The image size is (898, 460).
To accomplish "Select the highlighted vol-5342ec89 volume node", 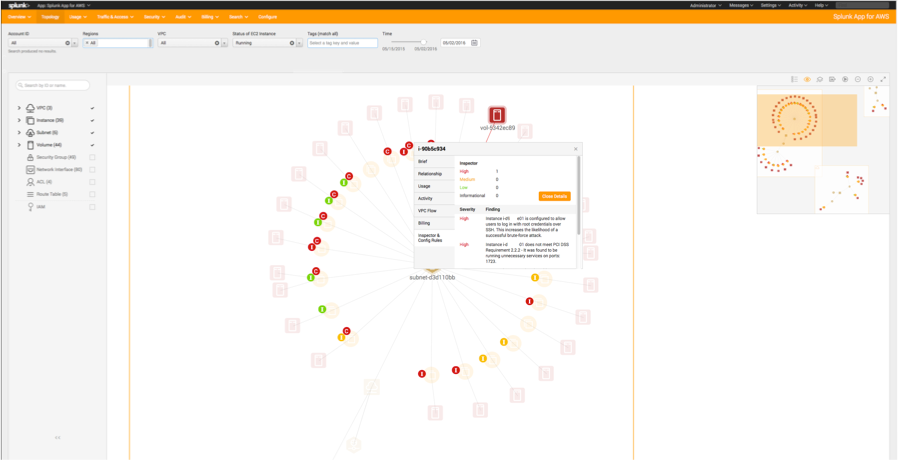I will pos(497,114).
